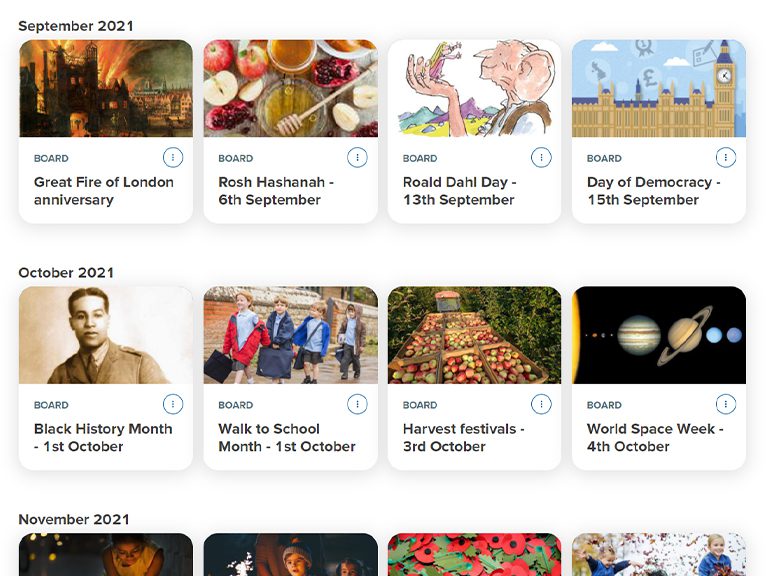Open the November poppies thumbnail
Image resolution: width=768 pixels, height=576 pixels.
click(475, 554)
